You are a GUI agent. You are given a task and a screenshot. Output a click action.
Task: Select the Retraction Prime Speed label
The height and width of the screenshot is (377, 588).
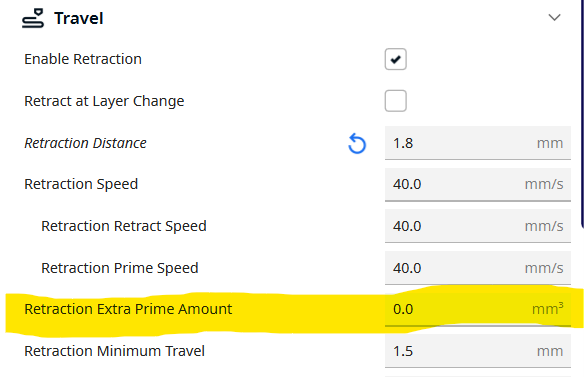120,268
